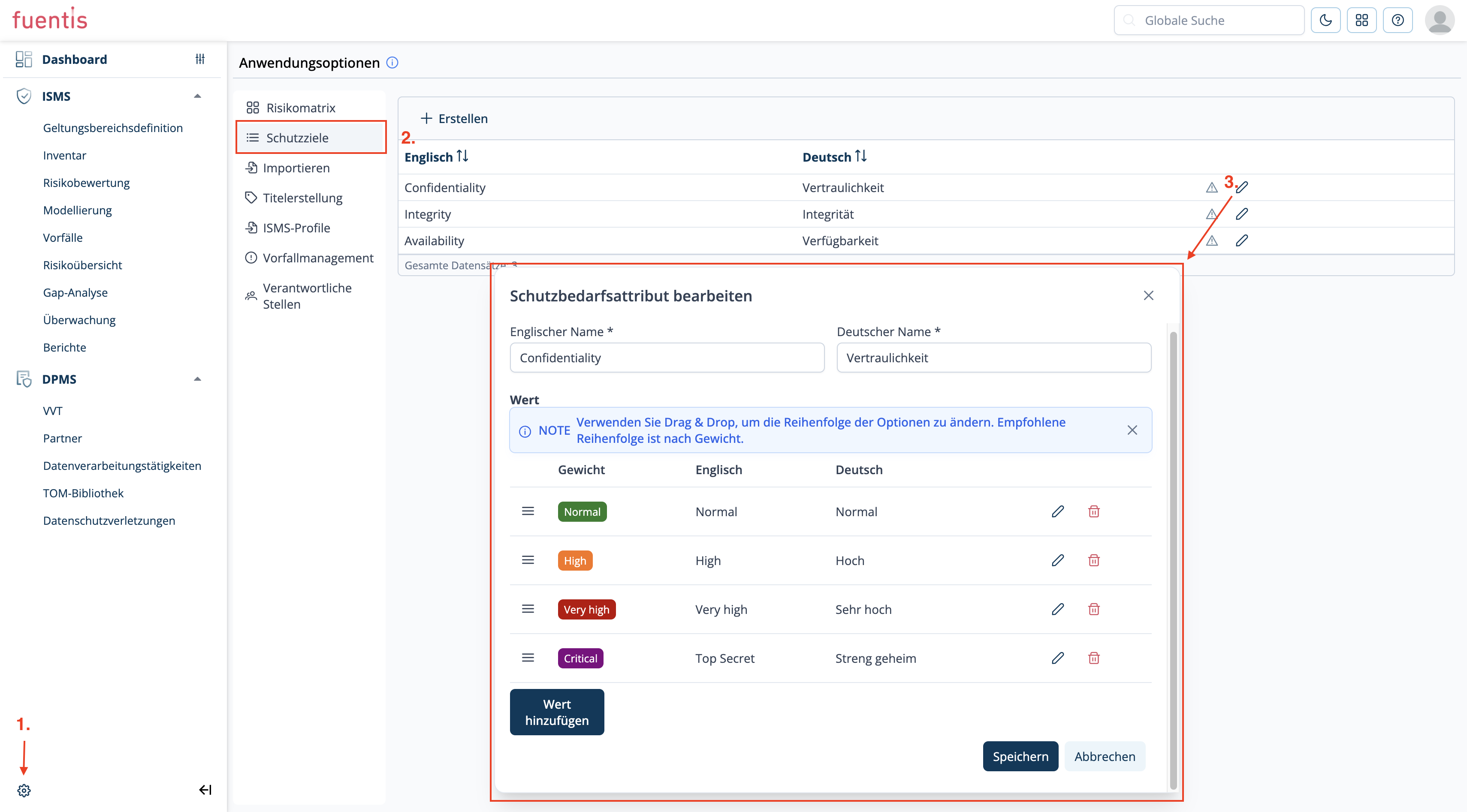This screenshot has height=812, width=1467.
Task: Open Risikomatrix options tab
Action: (301, 108)
